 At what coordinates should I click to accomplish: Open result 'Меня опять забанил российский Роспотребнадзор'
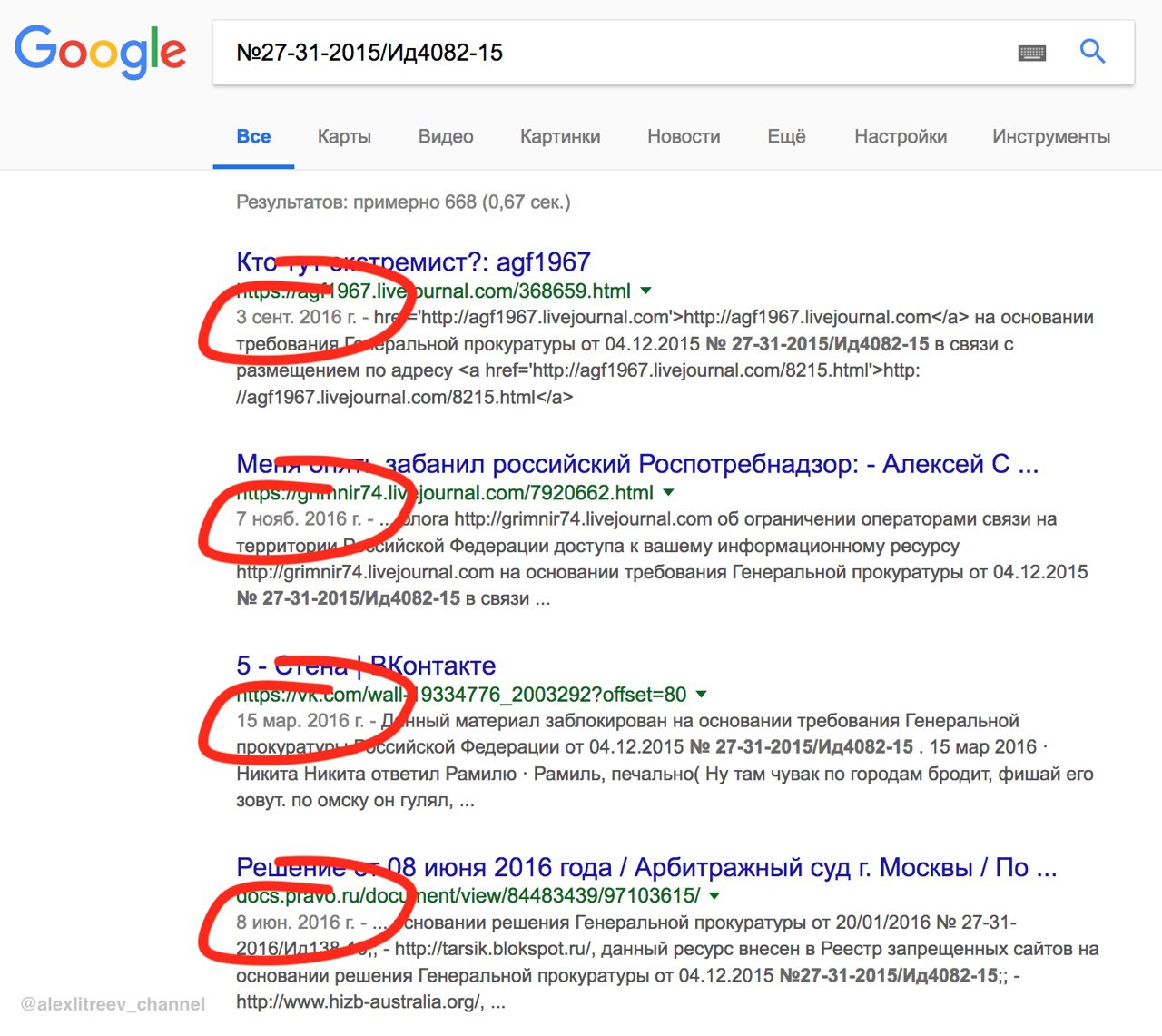tap(637, 464)
